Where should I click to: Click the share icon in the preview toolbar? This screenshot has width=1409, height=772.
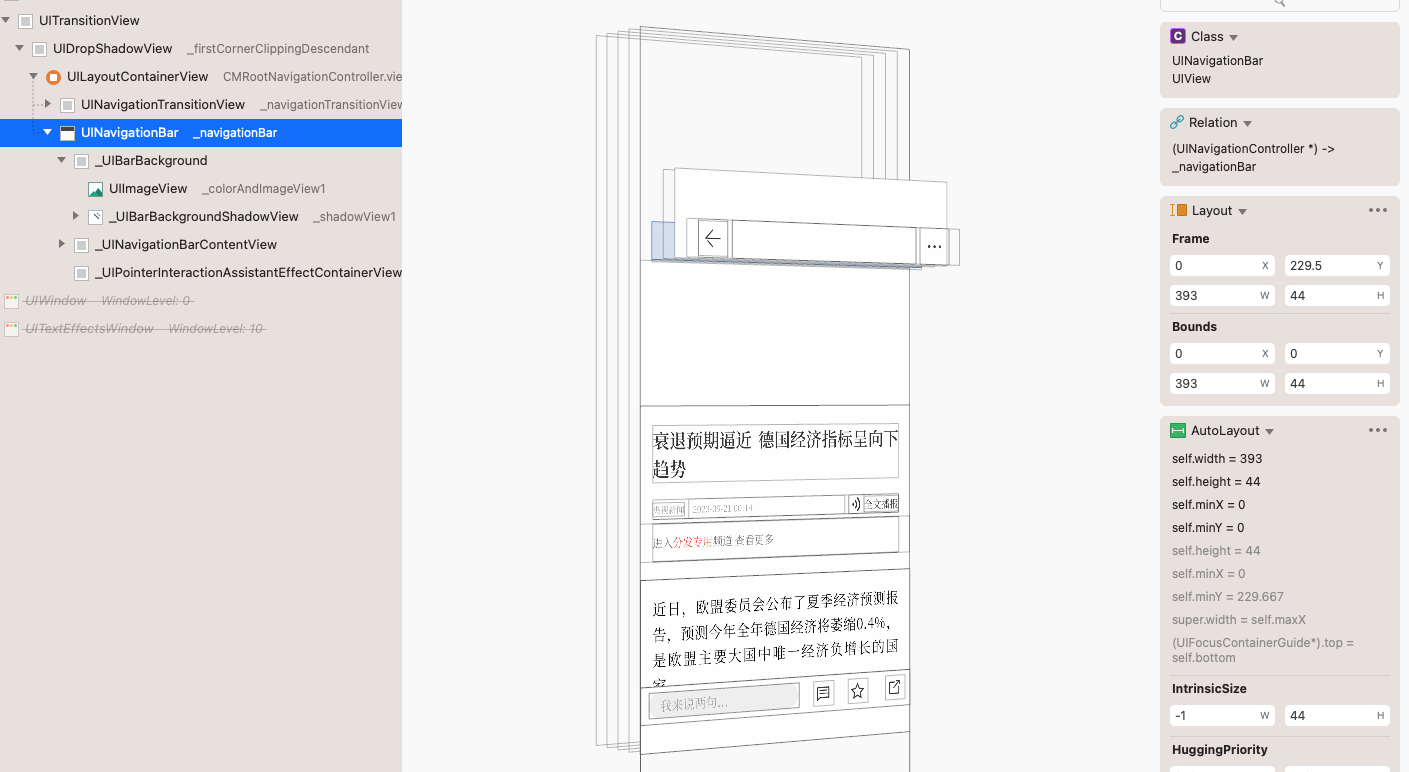(x=895, y=687)
